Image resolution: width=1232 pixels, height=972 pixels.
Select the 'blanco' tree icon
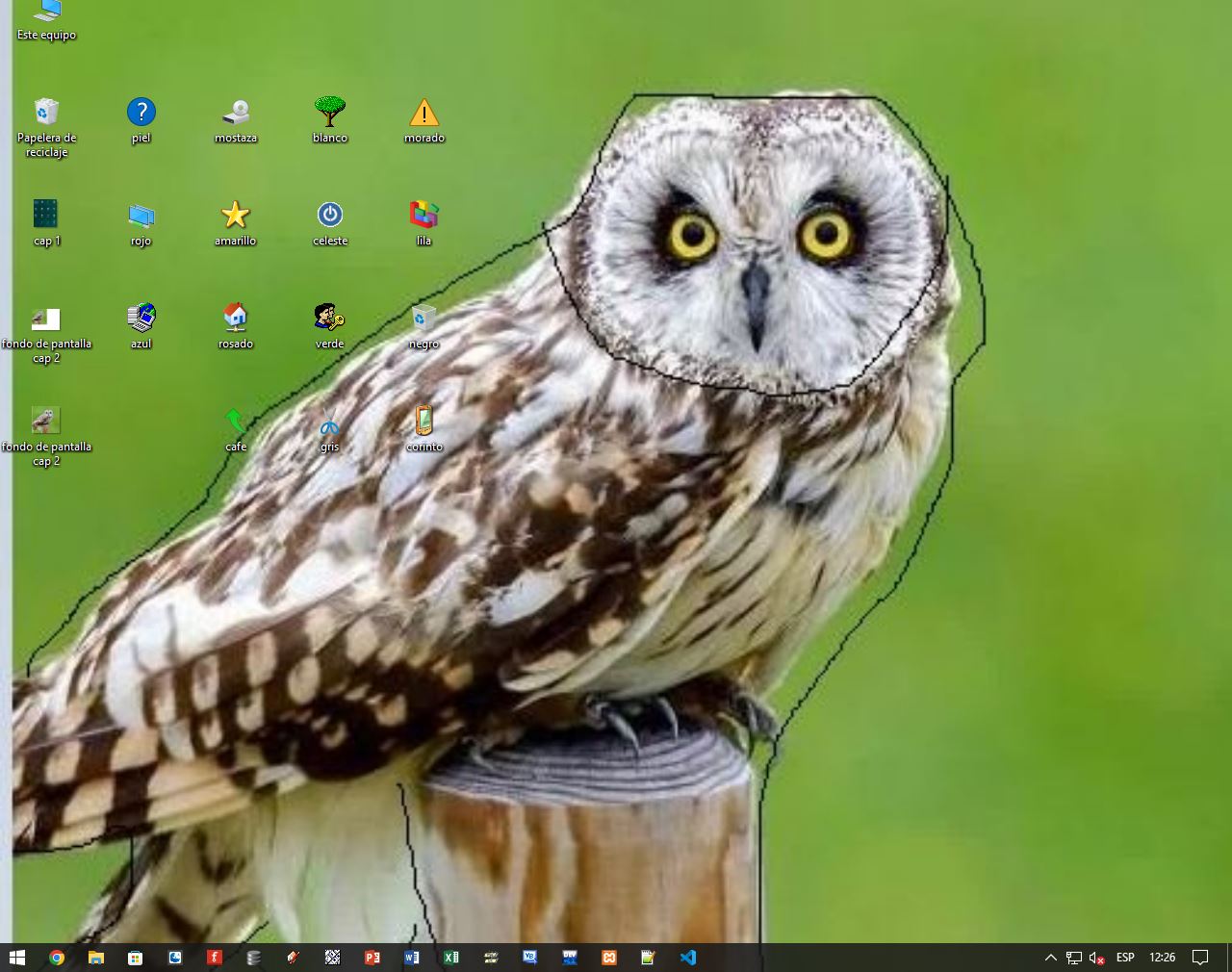330,113
